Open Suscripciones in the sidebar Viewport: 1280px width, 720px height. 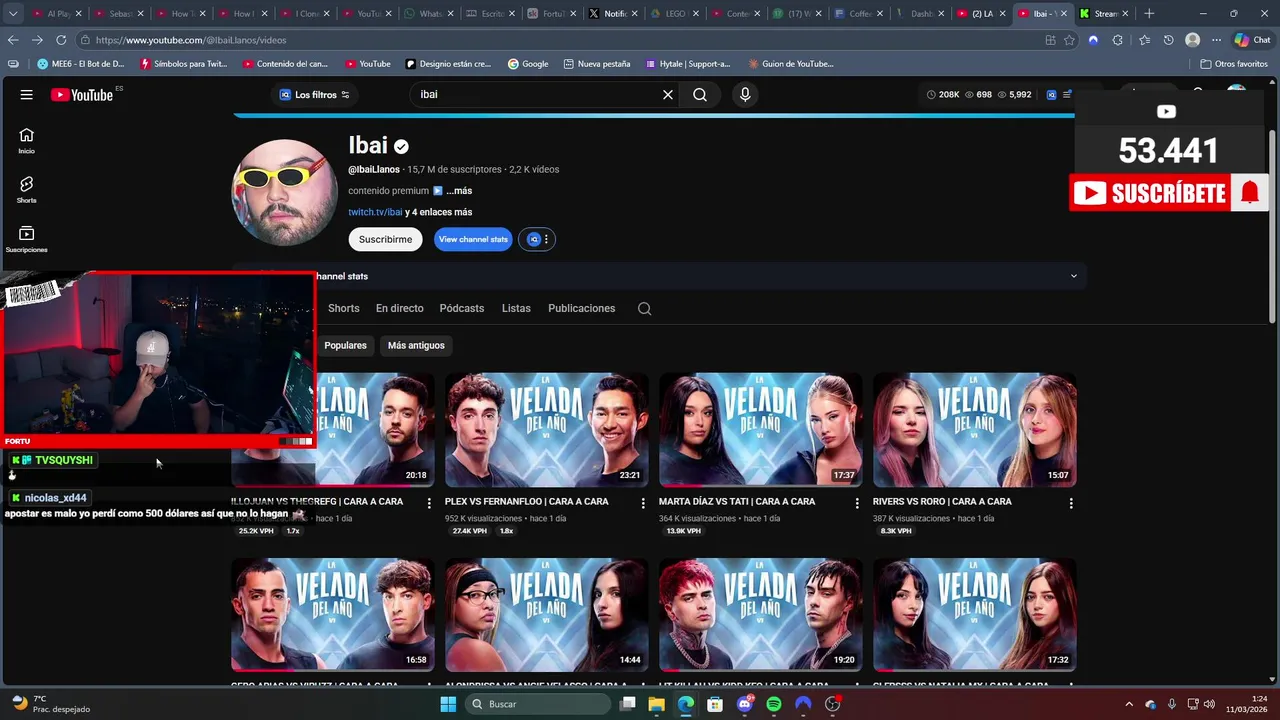[26, 239]
